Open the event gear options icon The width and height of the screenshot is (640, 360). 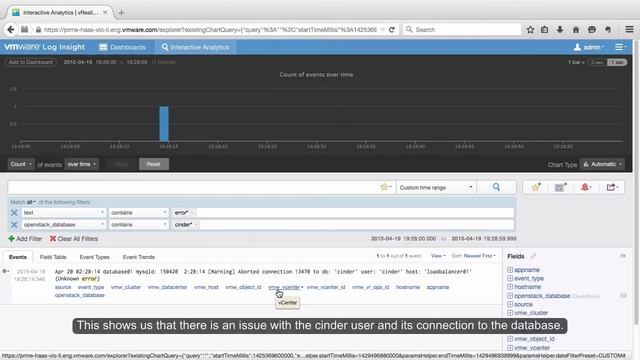point(5,271)
